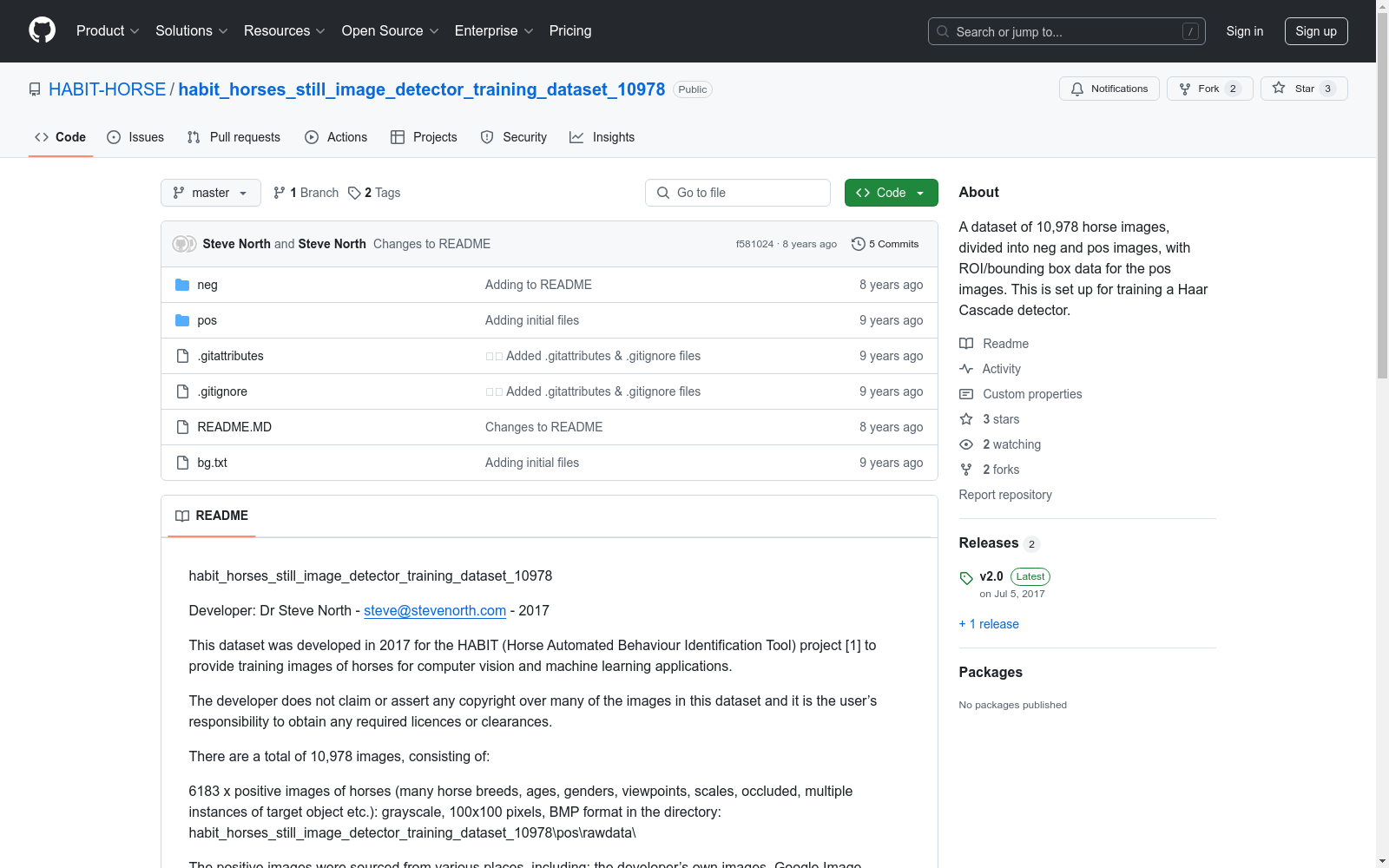This screenshot has width=1389, height=868.
Task: Click the eye icon beside 2 watching
Action: 966,444
